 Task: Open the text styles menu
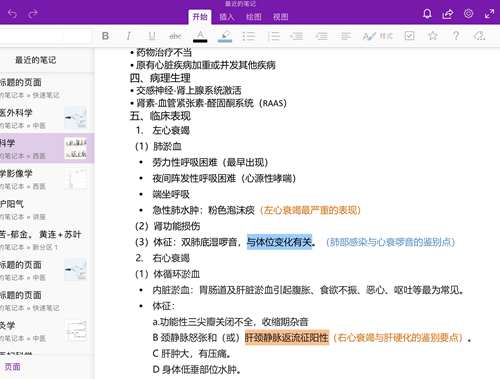pyautogui.click(x=377, y=36)
